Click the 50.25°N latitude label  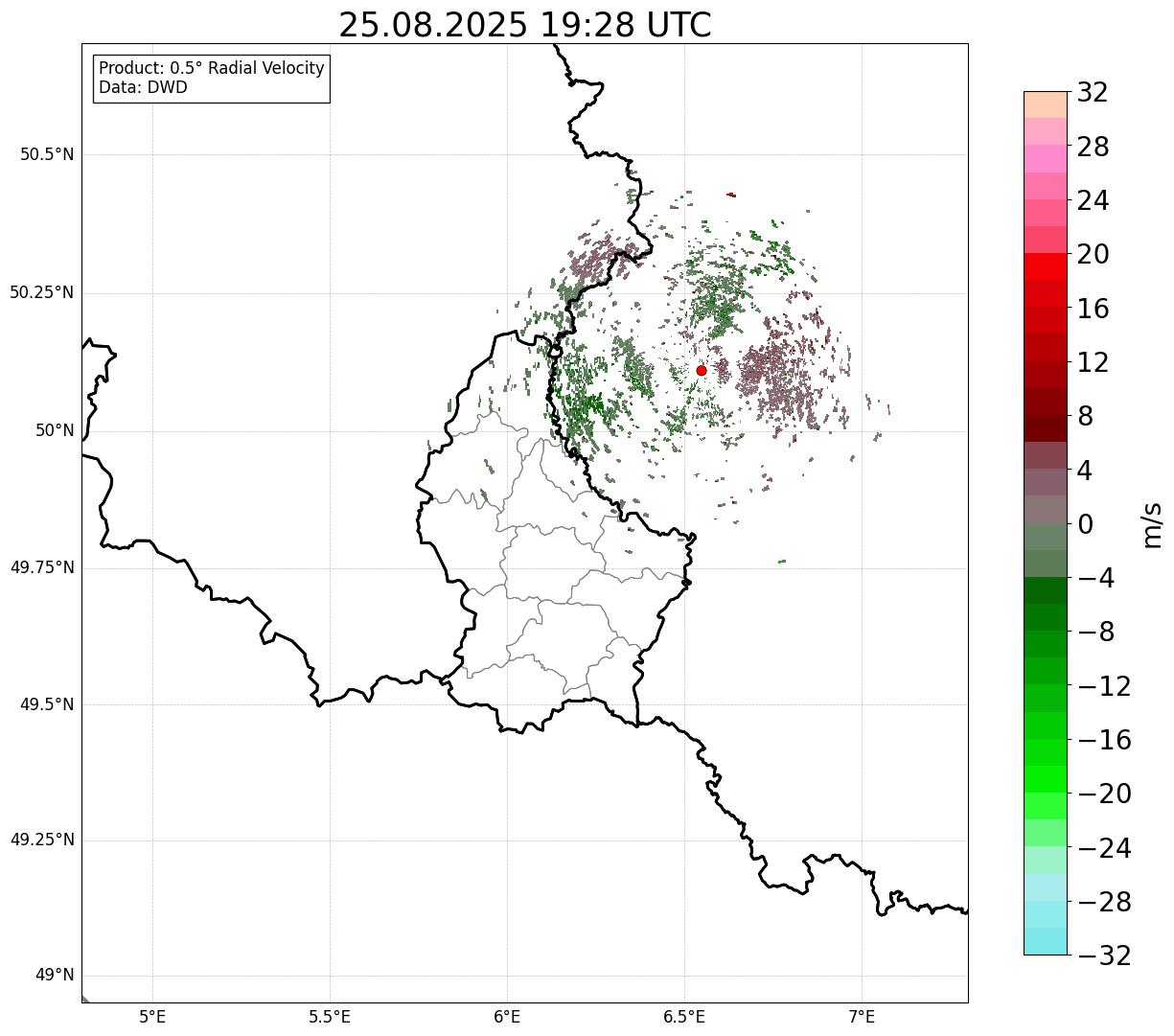pyautogui.click(x=42, y=292)
